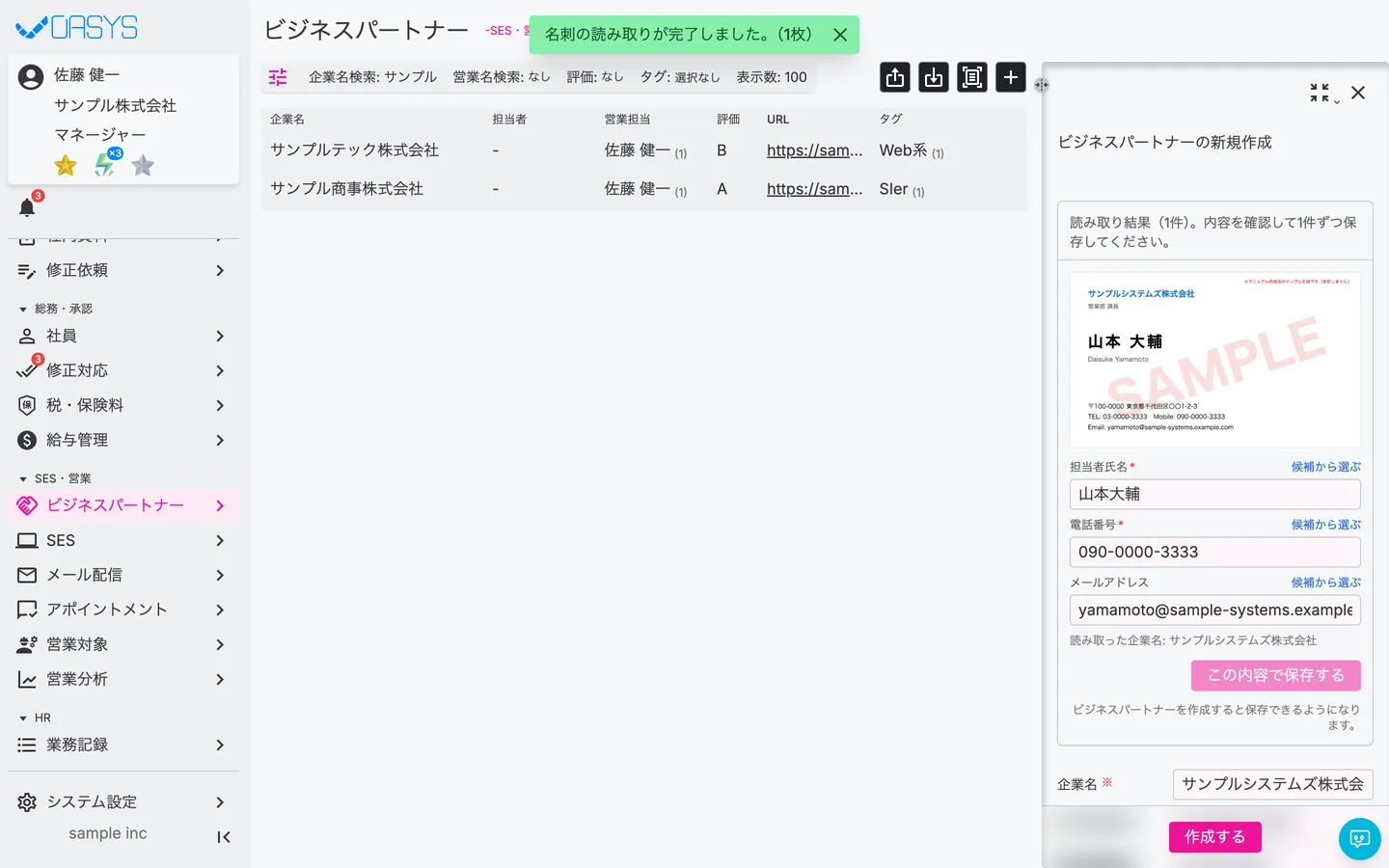Open 修正対応 menu item
1389x868 pixels.
123,370
